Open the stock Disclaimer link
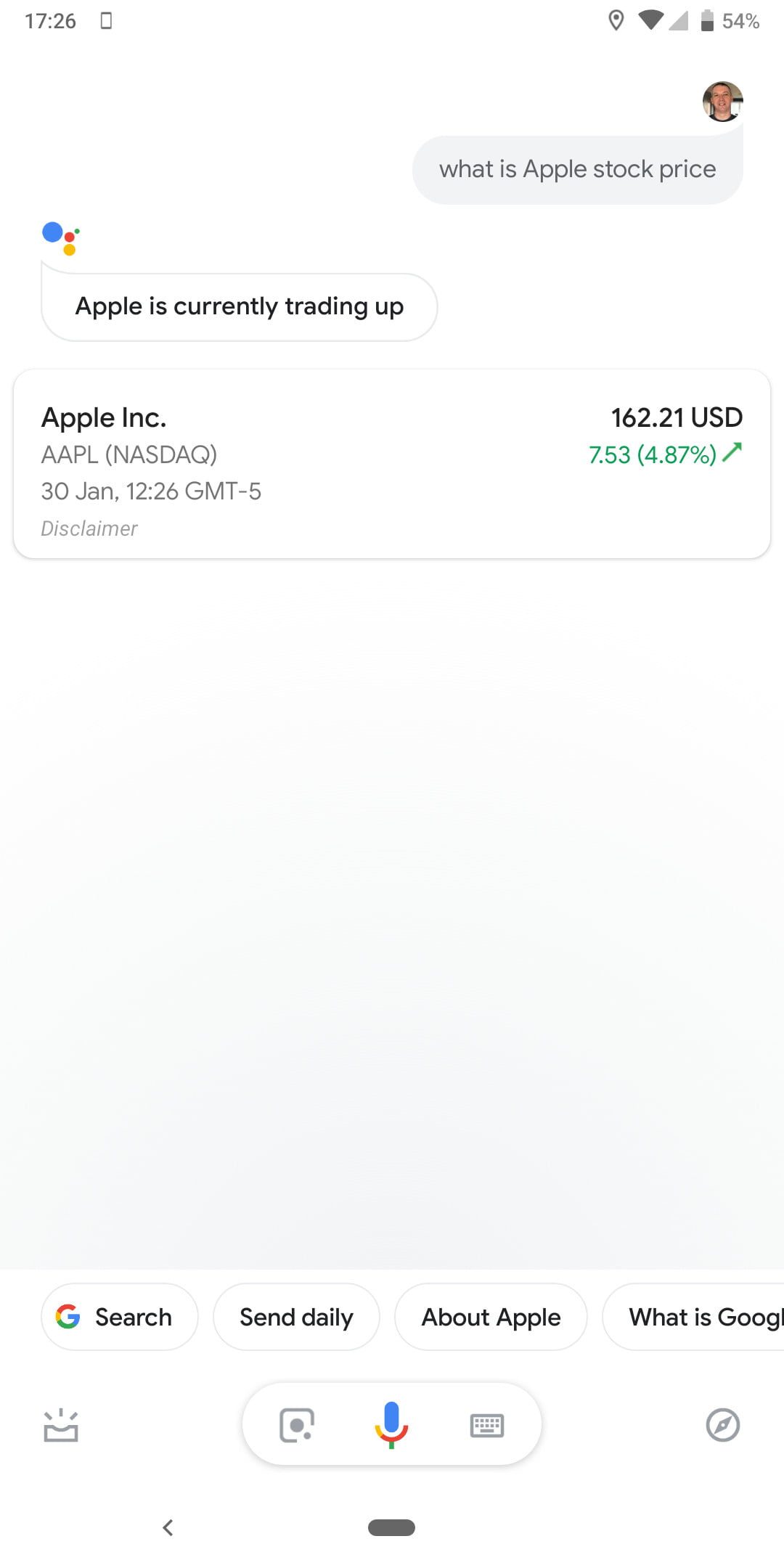The height and width of the screenshot is (1568, 784). point(89,528)
